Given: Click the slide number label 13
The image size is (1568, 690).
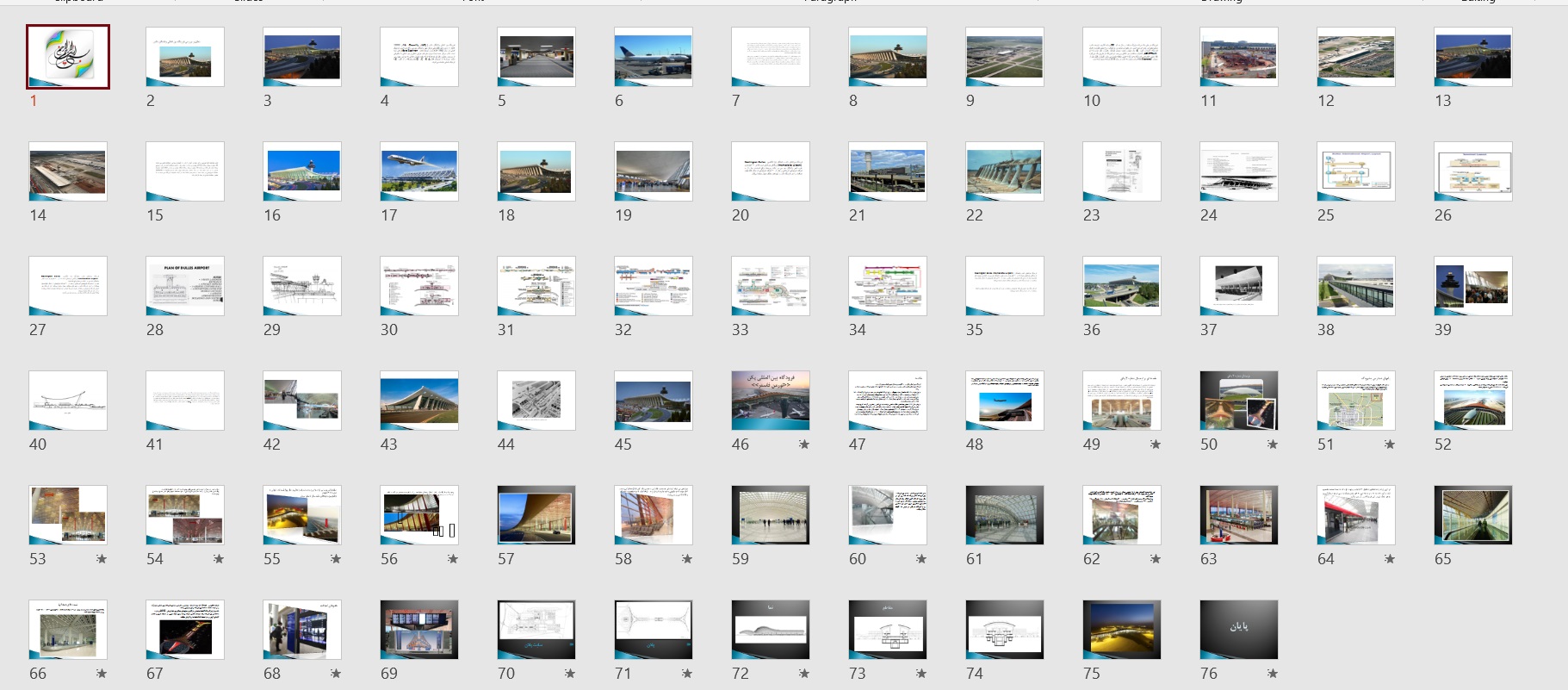Looking at the screenshot, I should coord(1442,101).
